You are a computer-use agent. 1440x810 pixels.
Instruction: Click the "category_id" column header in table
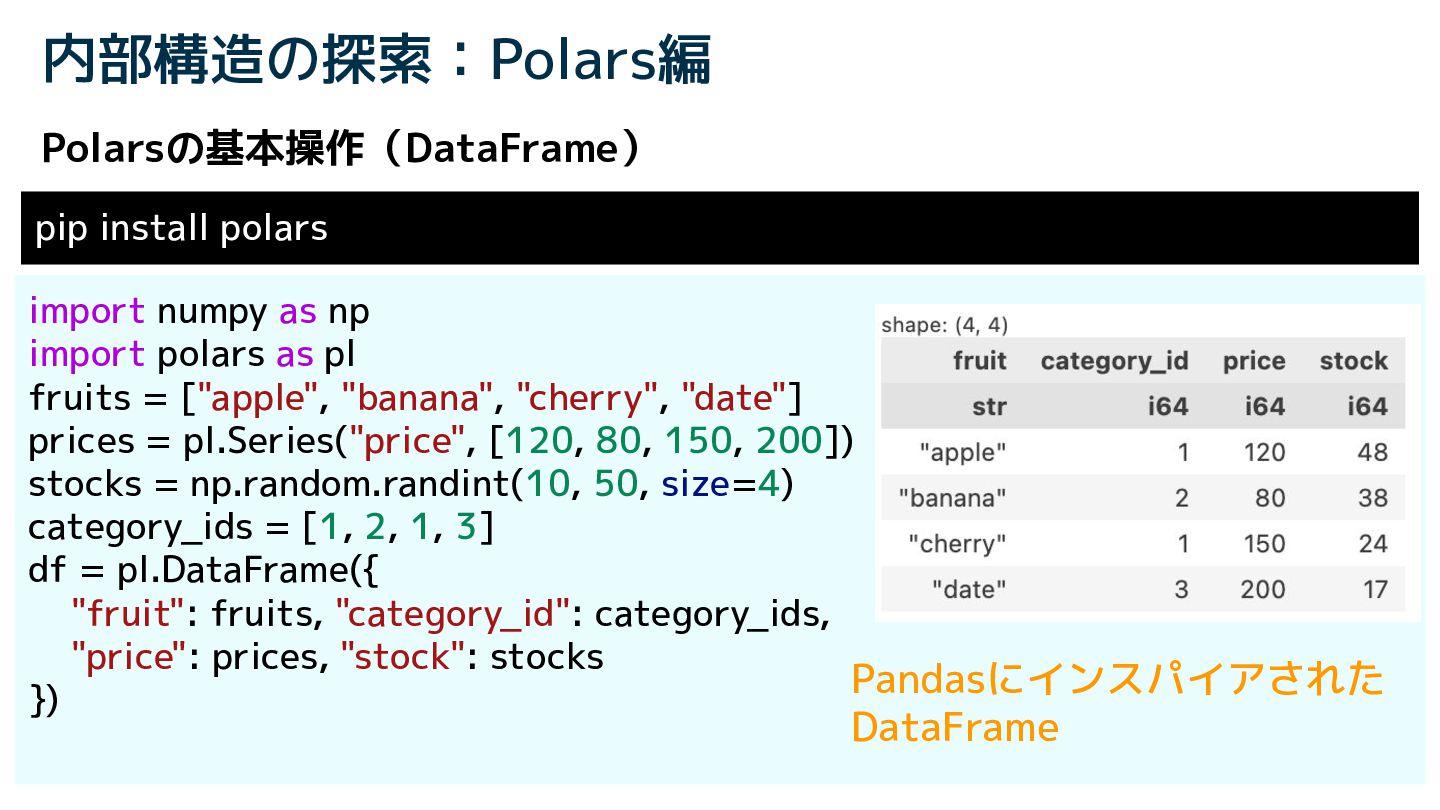[x=1114, y=362]
